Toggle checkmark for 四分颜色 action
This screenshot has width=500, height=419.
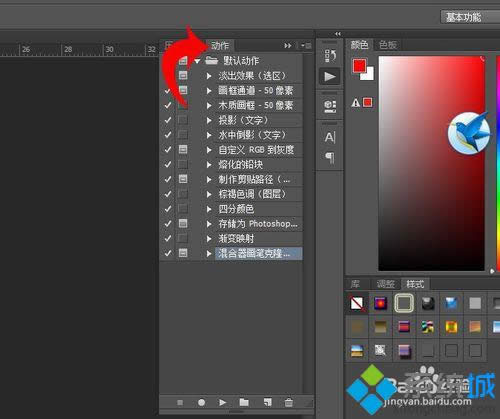point(168,209)
